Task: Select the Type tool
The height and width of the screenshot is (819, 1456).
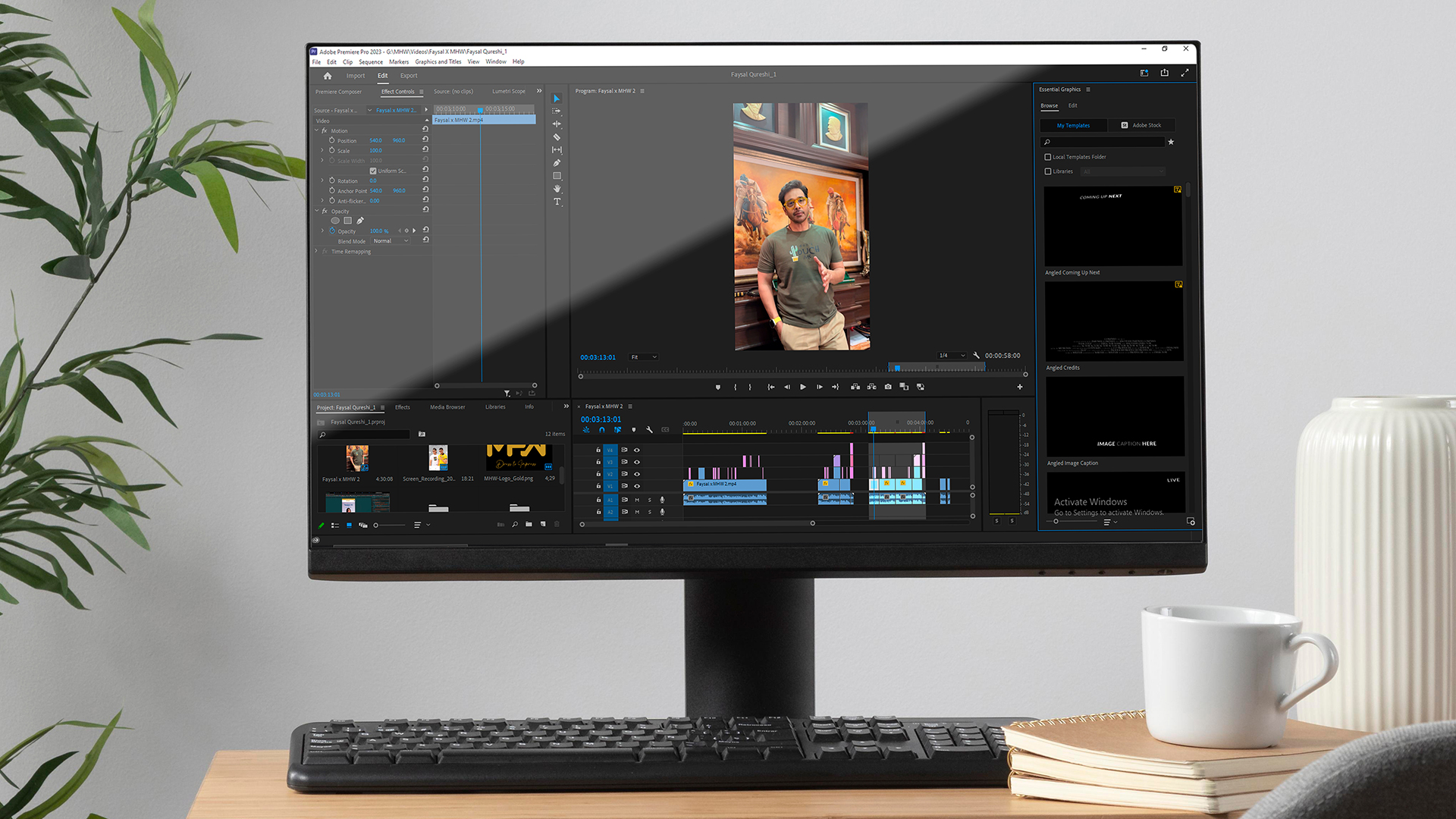Action: tap(557, 202)
